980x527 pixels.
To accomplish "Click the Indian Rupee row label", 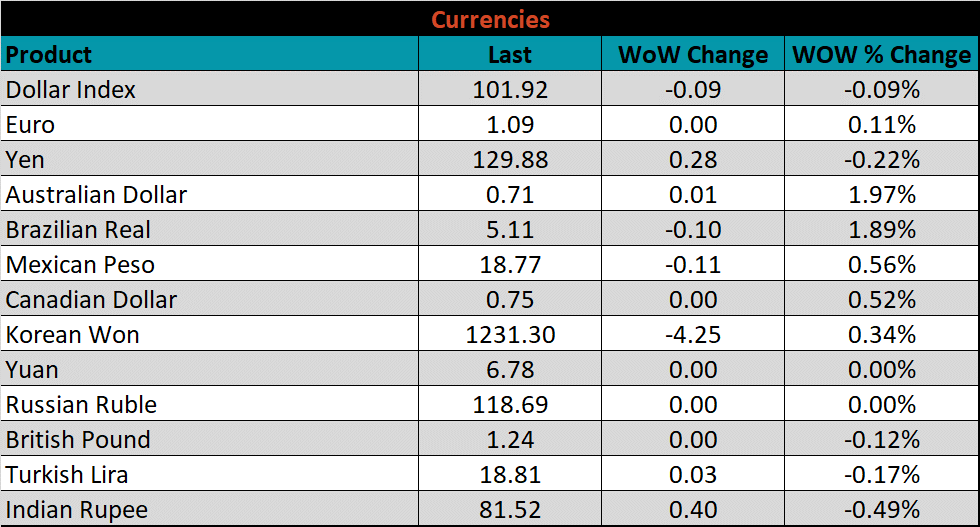I will 77,510.
